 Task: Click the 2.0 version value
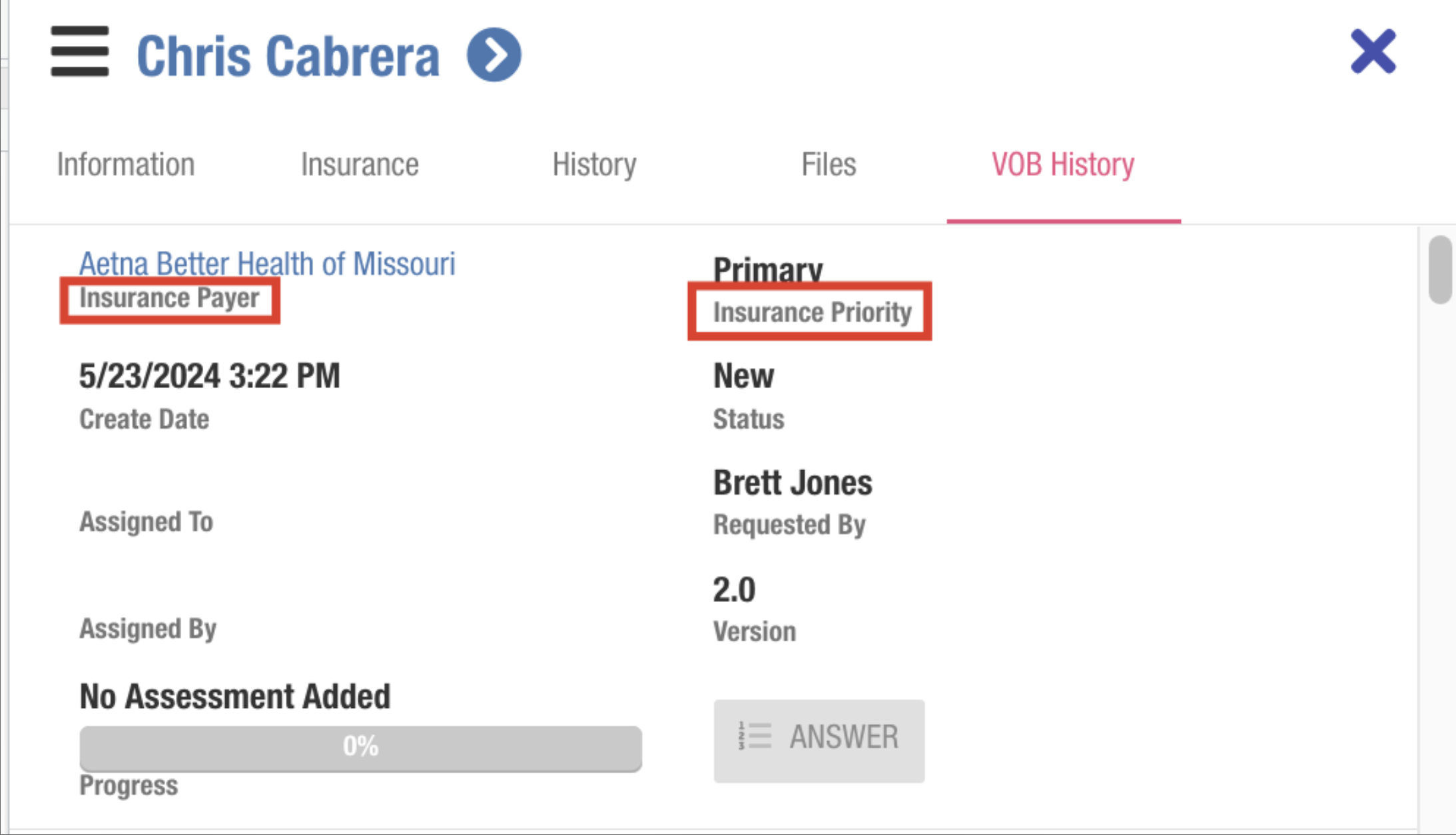[x=734, y=590]
